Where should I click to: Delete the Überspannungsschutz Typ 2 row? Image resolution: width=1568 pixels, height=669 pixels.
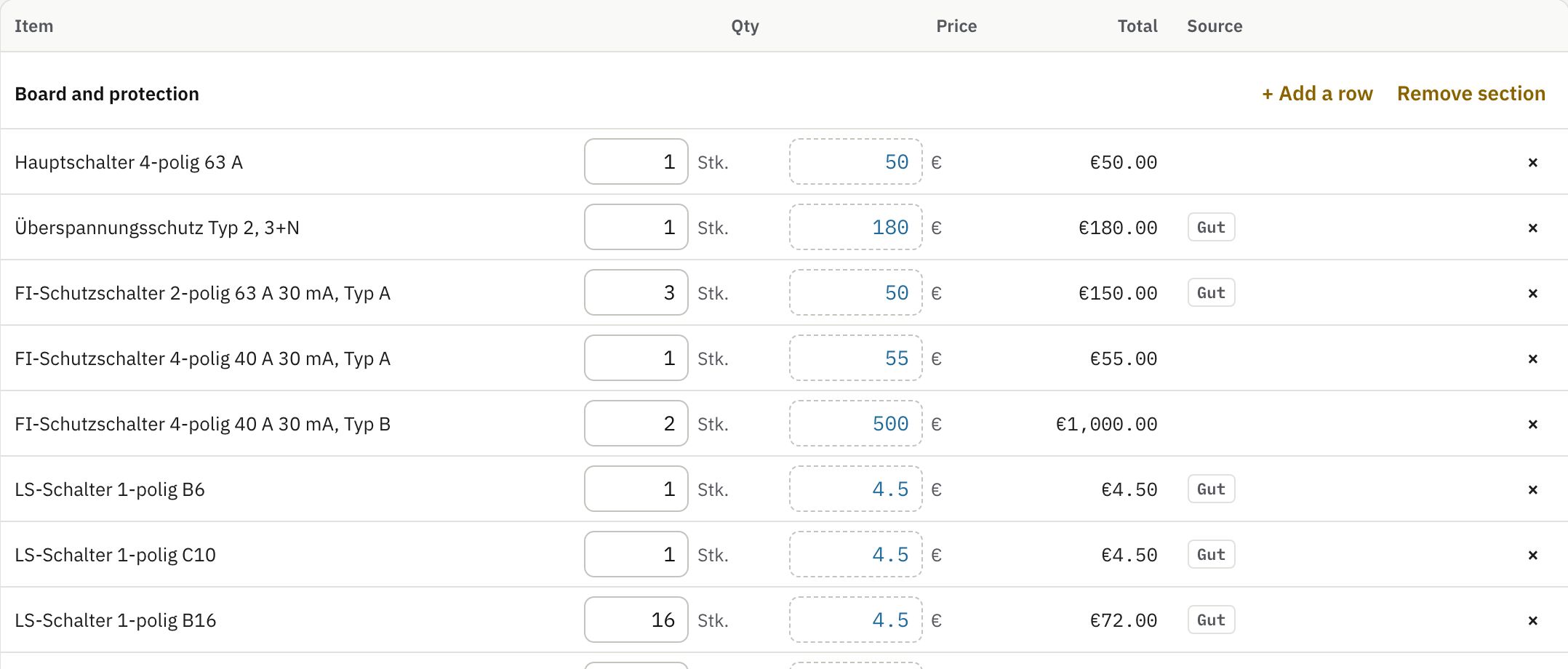tap(1532, 228)
